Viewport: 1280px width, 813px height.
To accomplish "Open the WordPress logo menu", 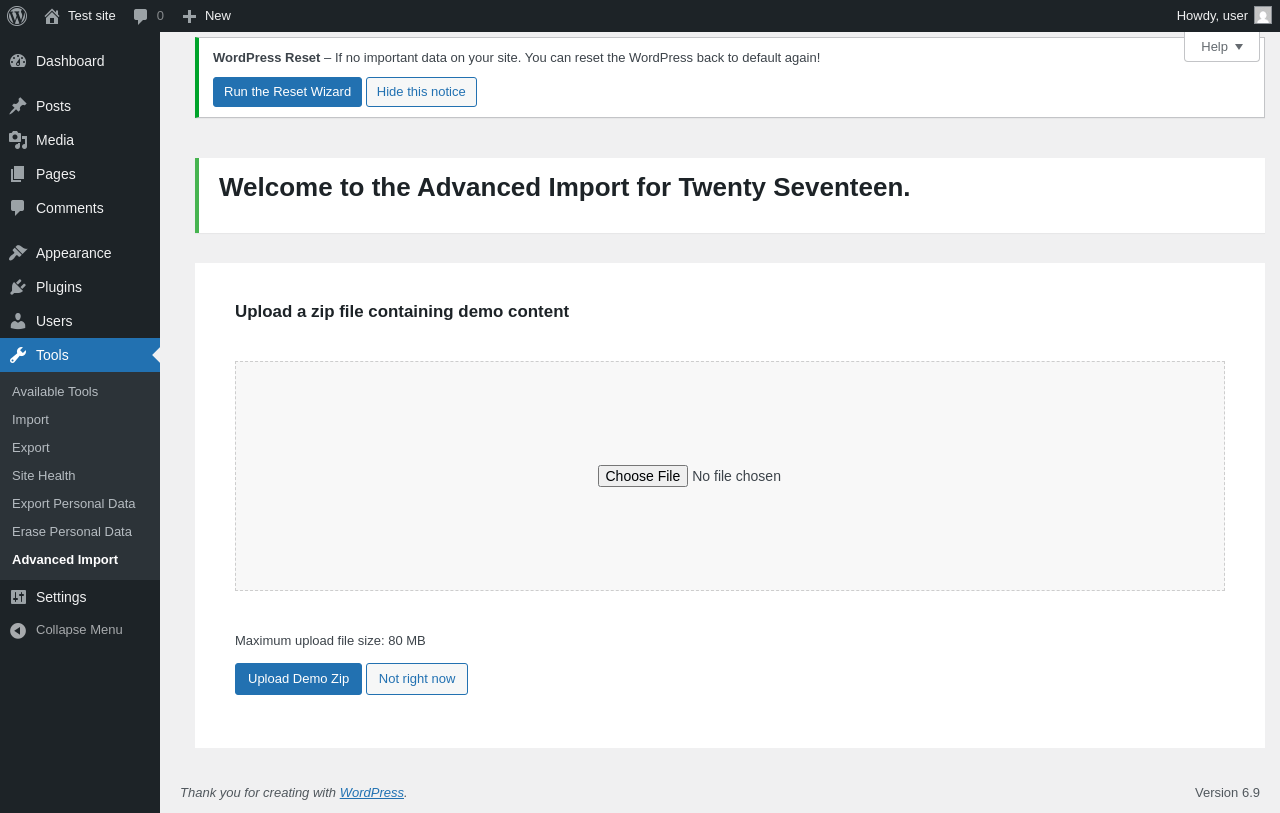I will [x=17, y=16].
